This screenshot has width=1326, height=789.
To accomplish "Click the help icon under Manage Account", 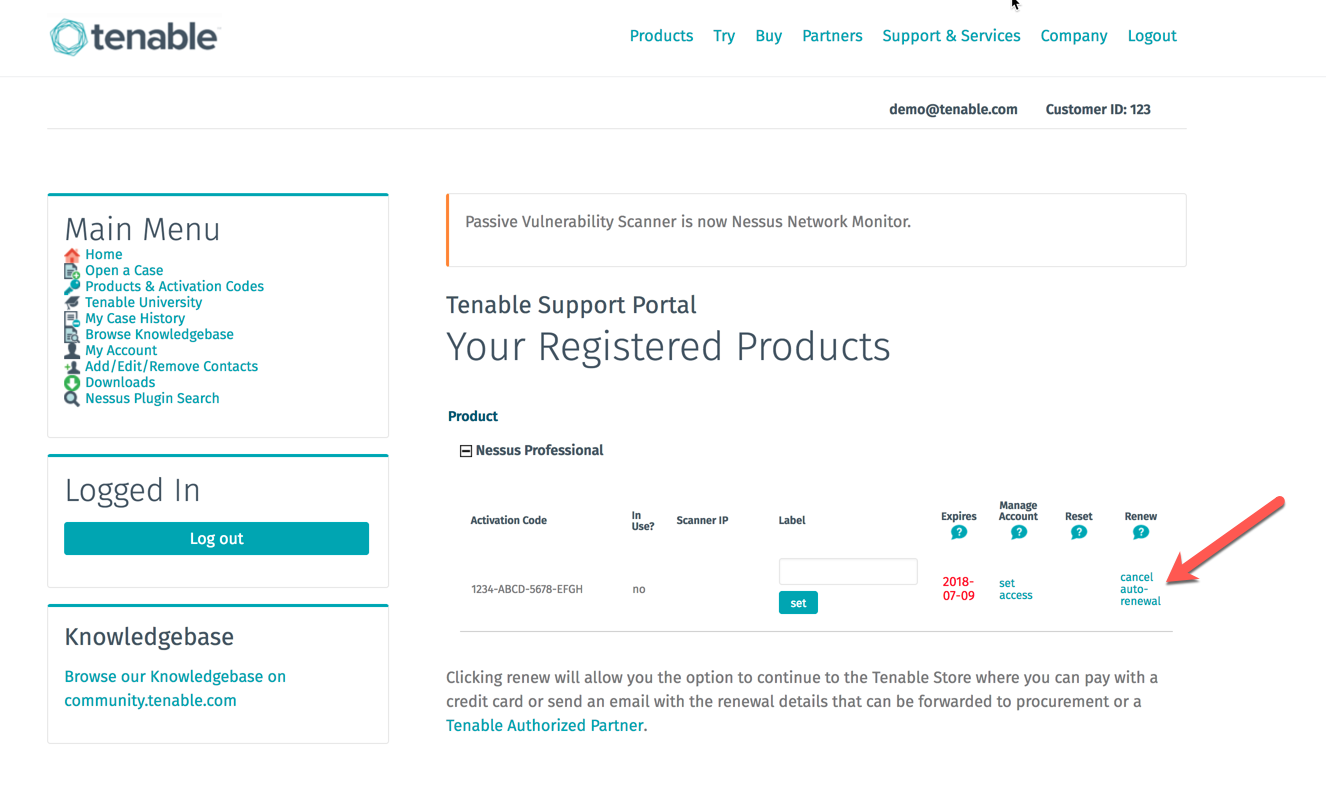I will (1019, 532).
